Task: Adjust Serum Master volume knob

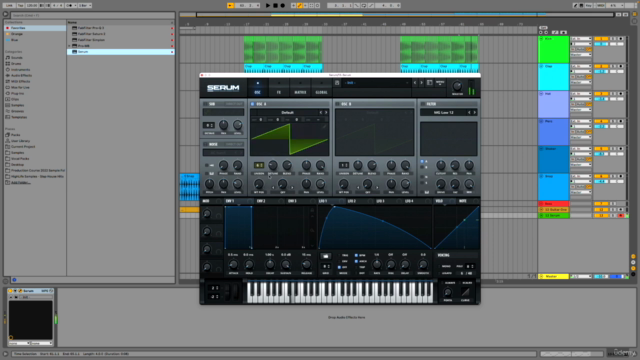Action: (x=457, y=86)
